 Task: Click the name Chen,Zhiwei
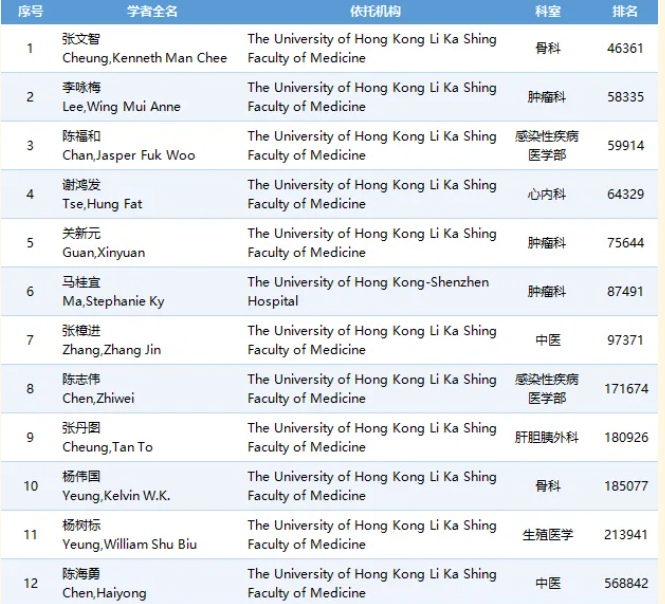click(x=98, y=398)
